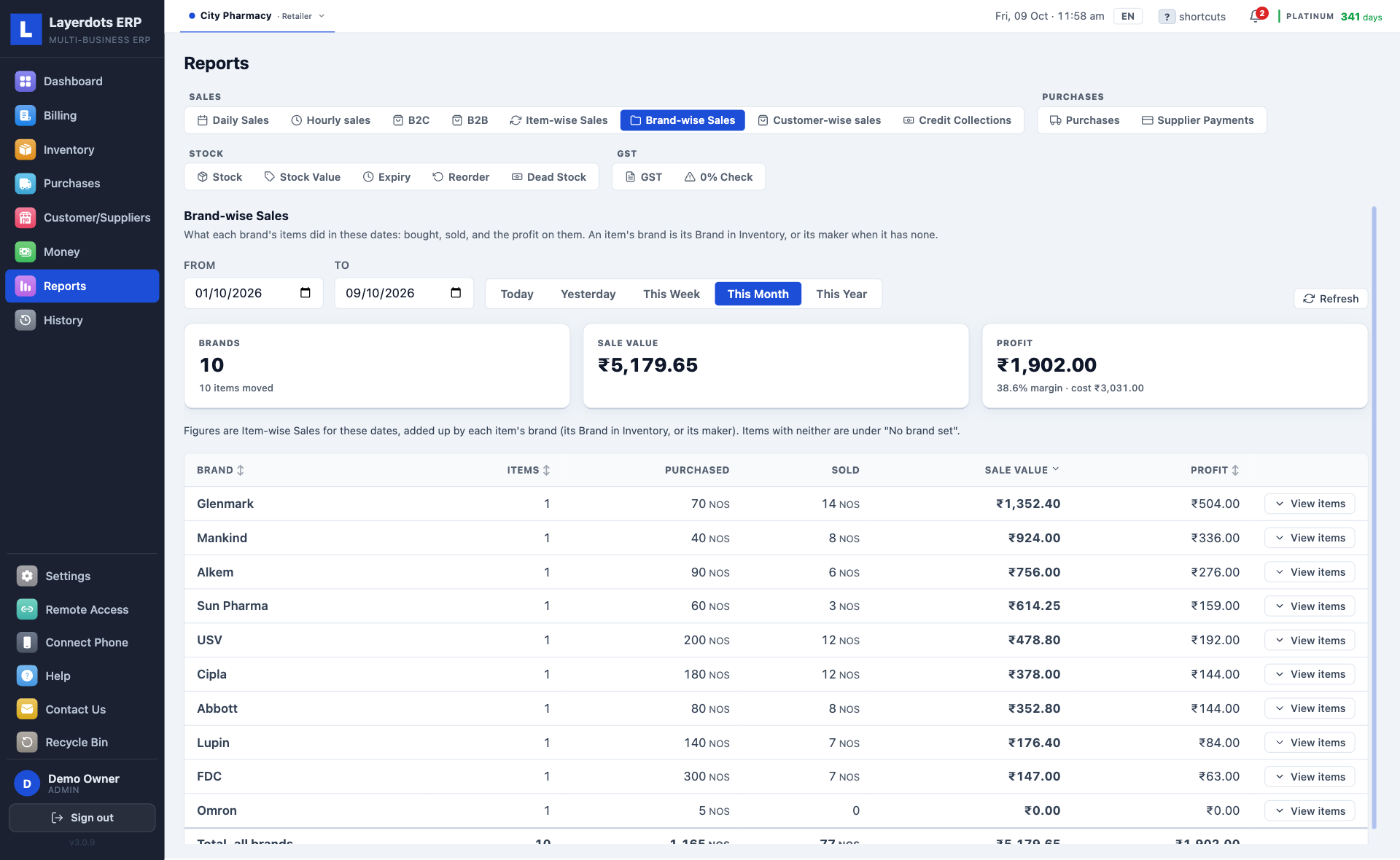The image size is (1400, 860).
Task: Switch to the Hourly sales report tab
Action: (330, 120)
